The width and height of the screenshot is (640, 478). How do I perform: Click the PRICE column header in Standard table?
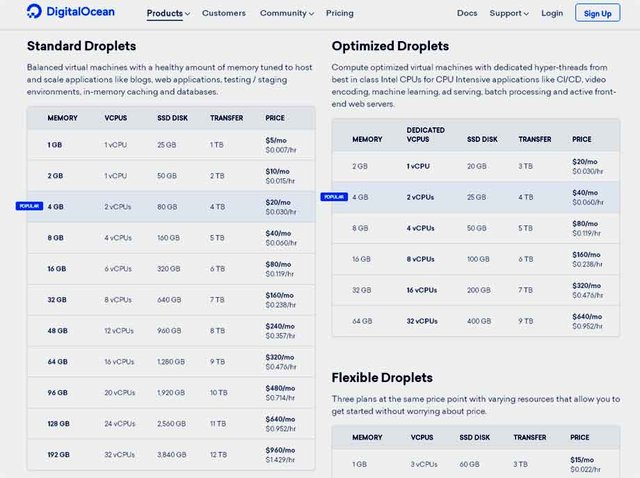275,118
